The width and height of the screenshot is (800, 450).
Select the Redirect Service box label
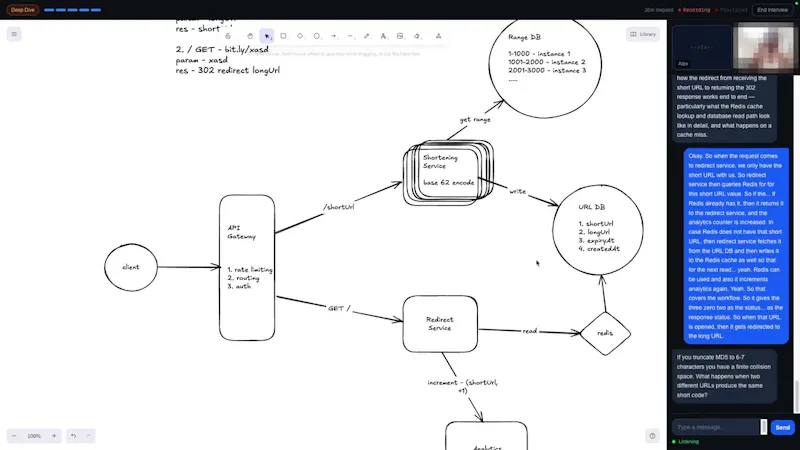click(x=439, y=323)
